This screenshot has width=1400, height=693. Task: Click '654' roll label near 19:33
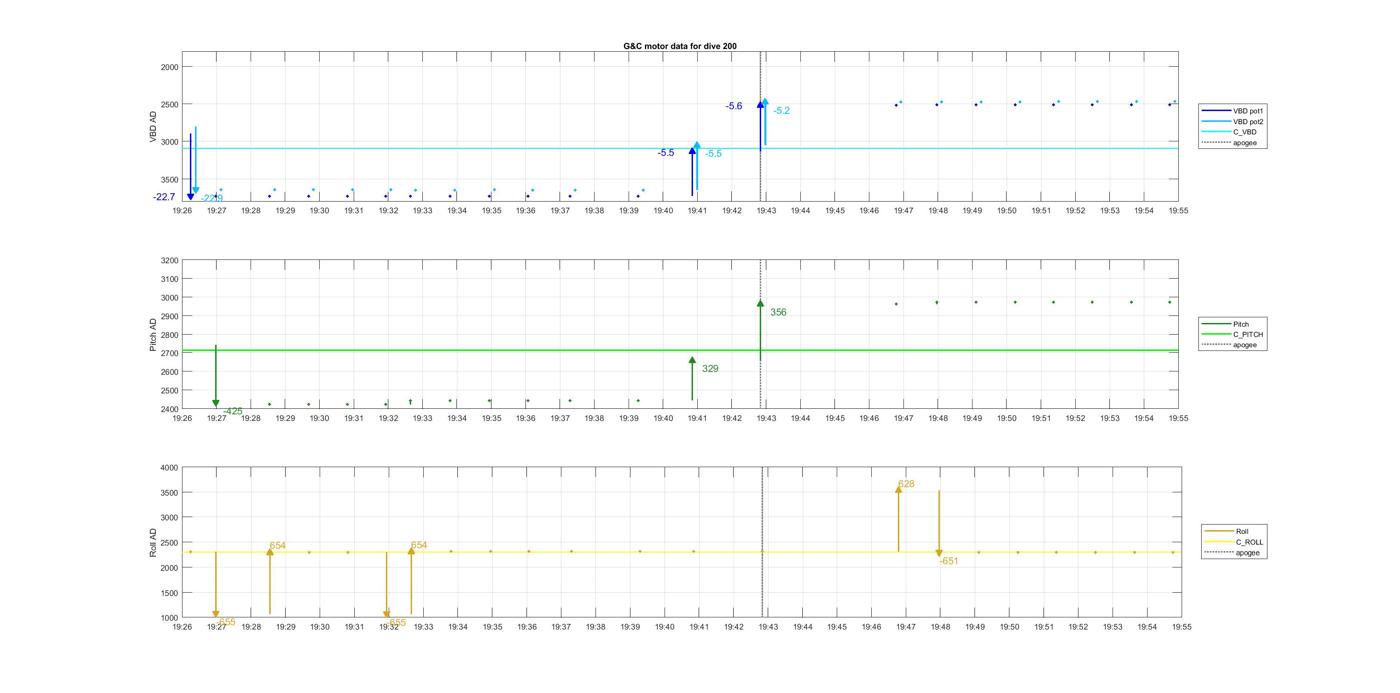coord(419,545)
